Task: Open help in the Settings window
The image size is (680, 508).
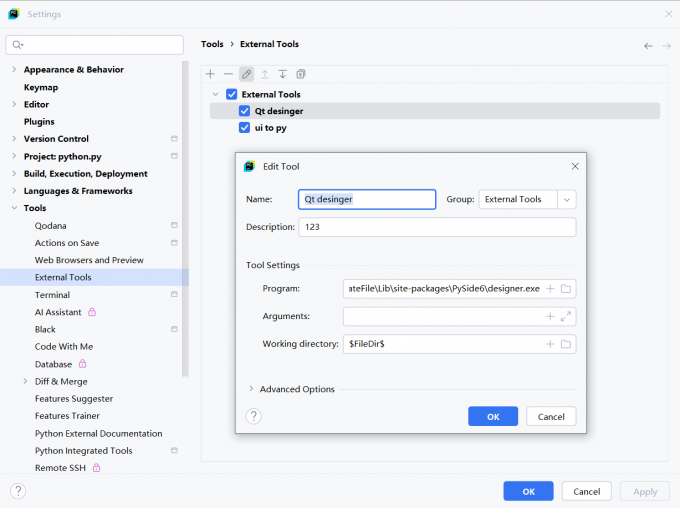Action: coord(18,491)
